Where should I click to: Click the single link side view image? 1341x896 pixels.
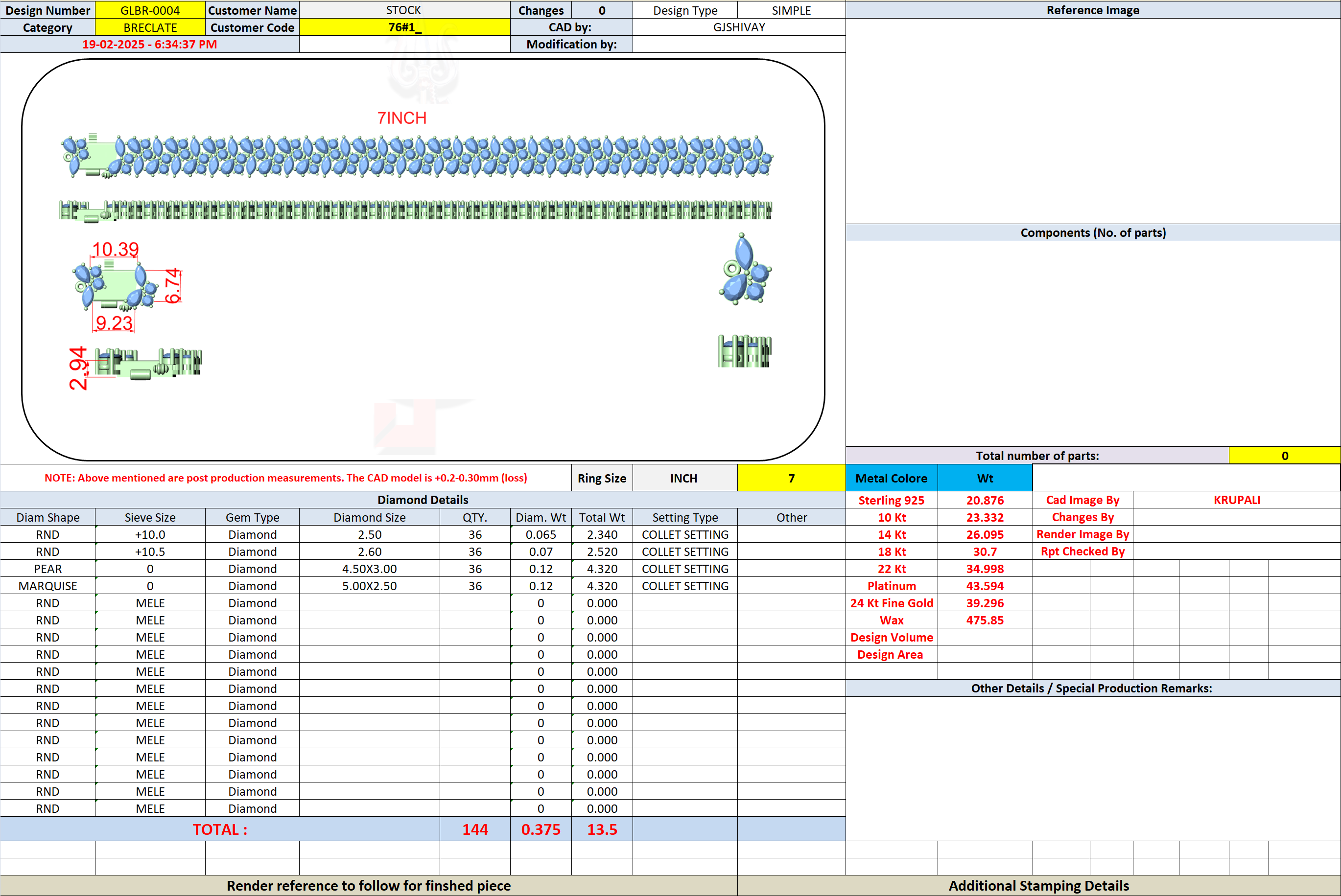[x=744, y=351]
